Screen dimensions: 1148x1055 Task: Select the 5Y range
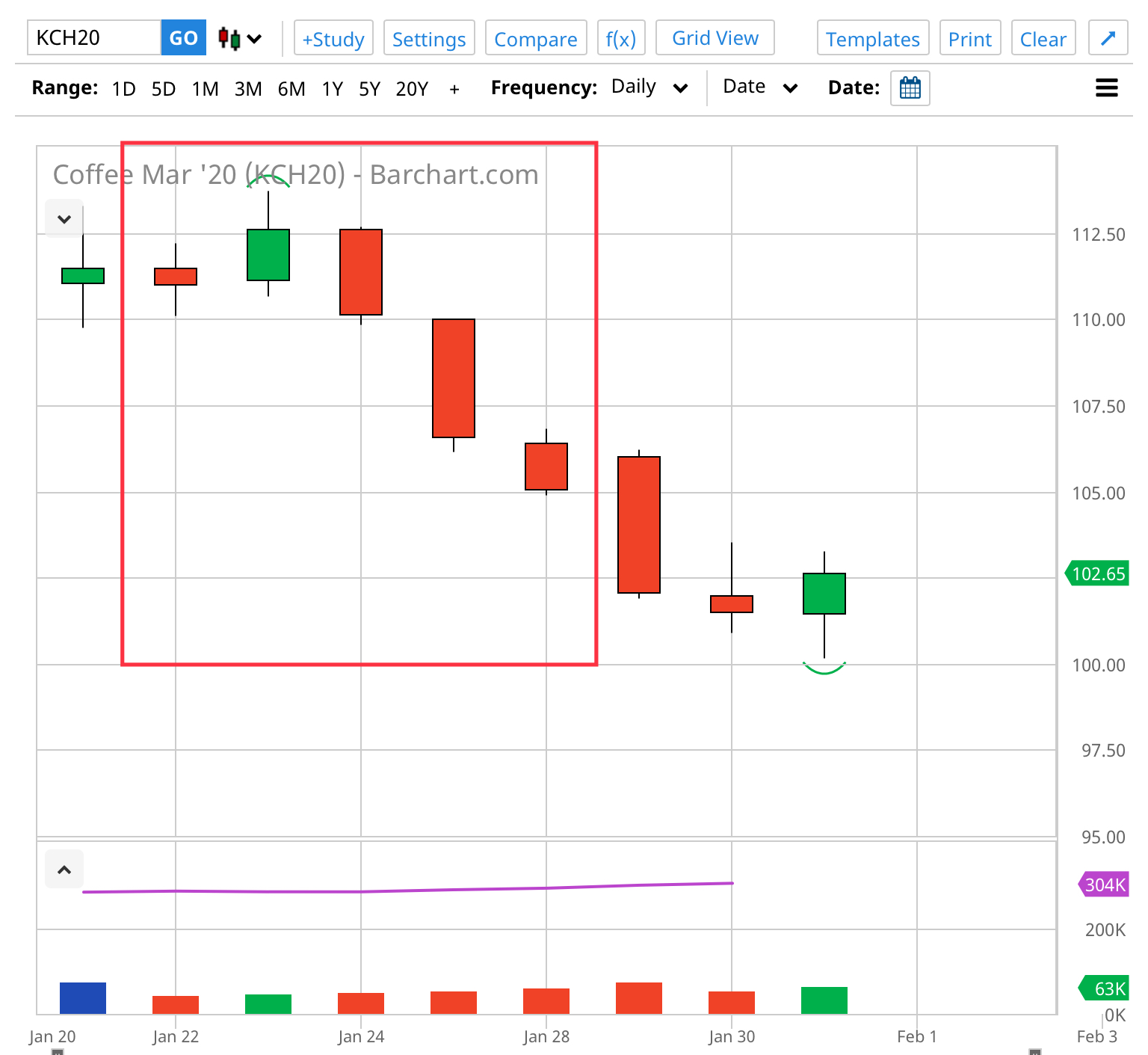(x=369, y=90)
